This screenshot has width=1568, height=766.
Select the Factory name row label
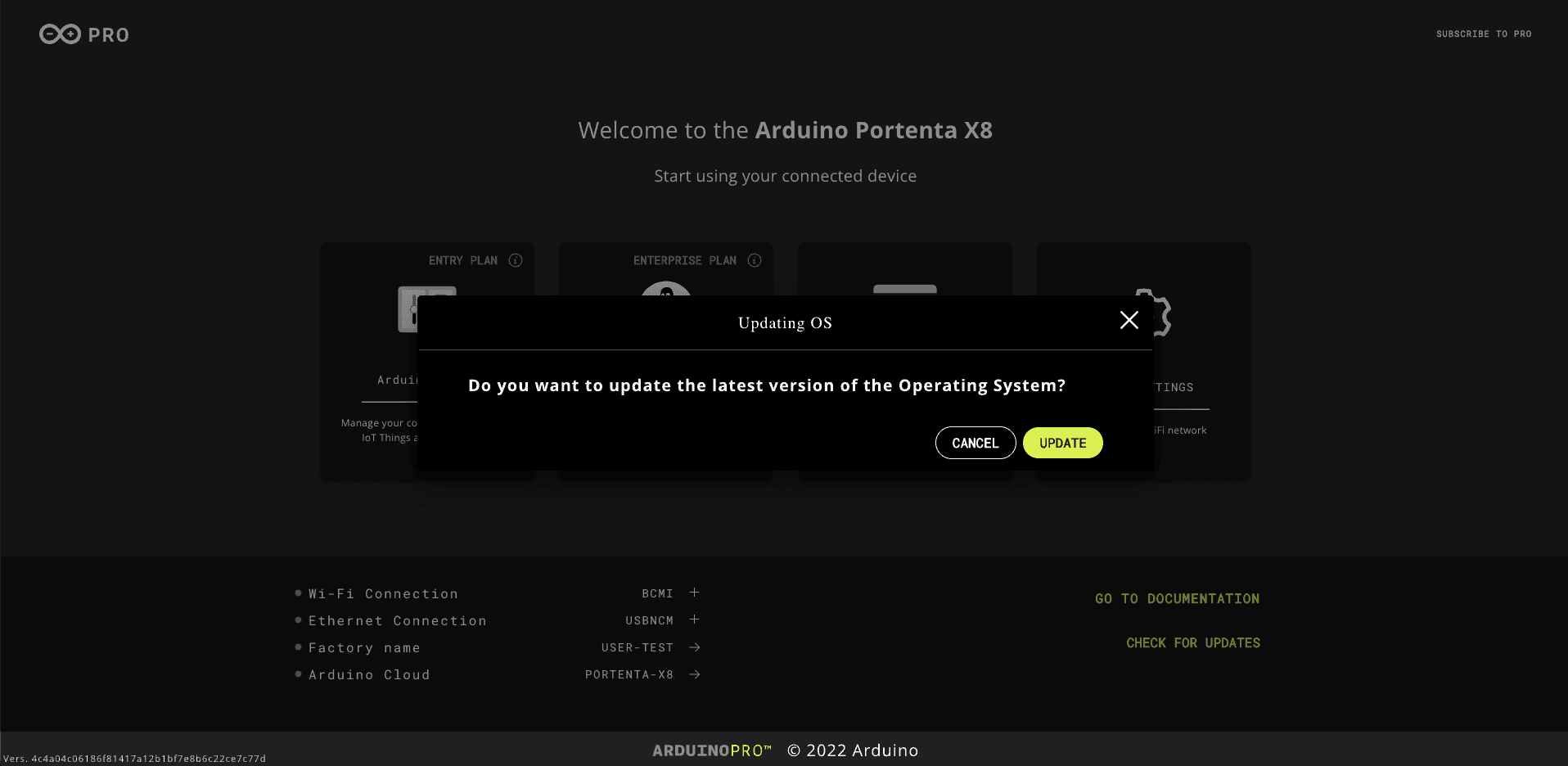(364, 647)
